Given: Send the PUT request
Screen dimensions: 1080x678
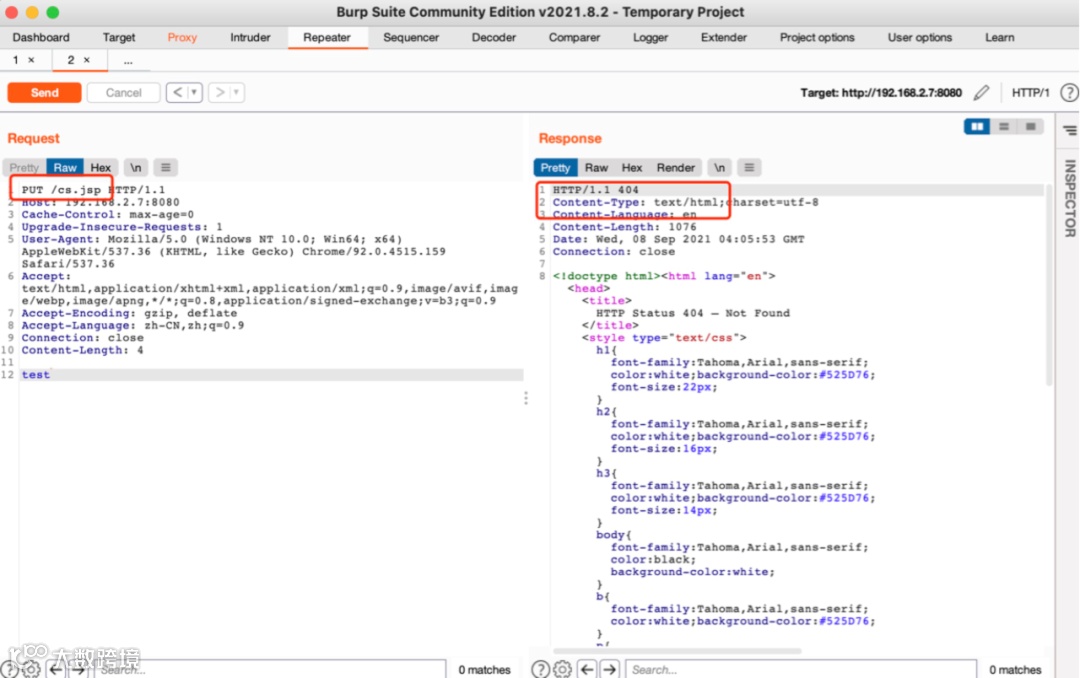Looking at the screenshot, I should [x=44, y=92].
